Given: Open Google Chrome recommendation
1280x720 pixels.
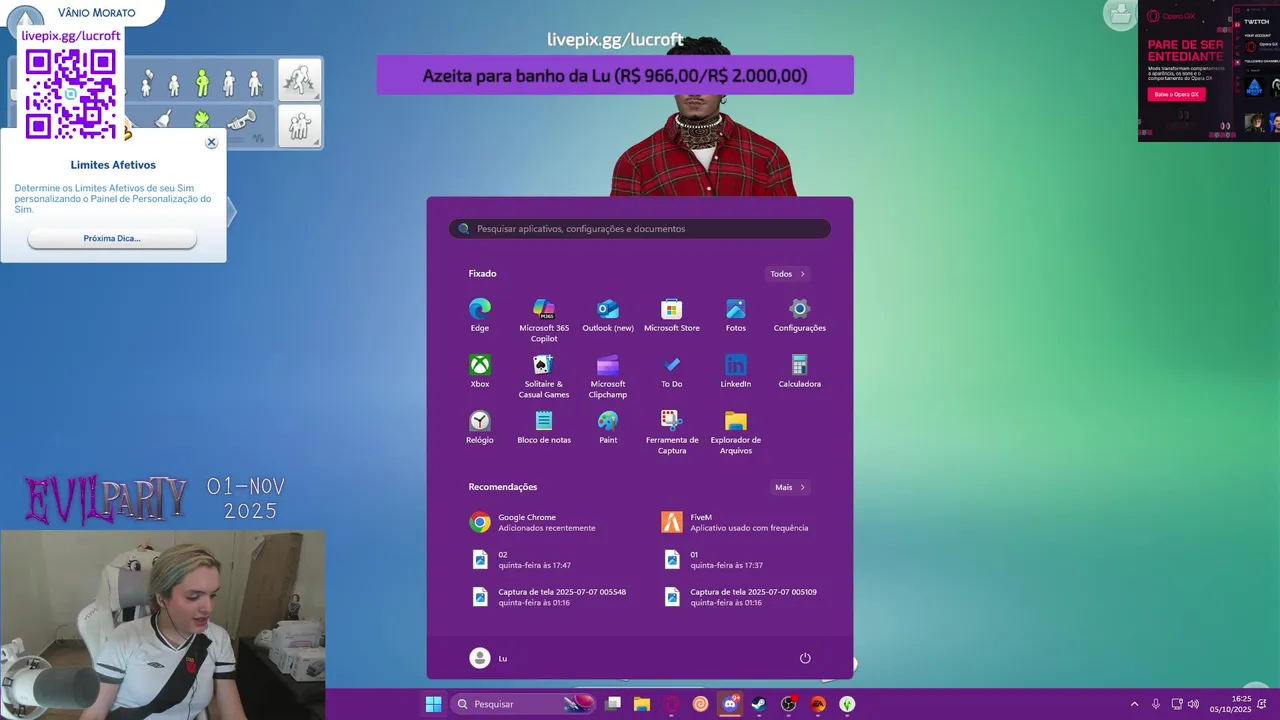Looking at the screenshot, I should 534,522.
